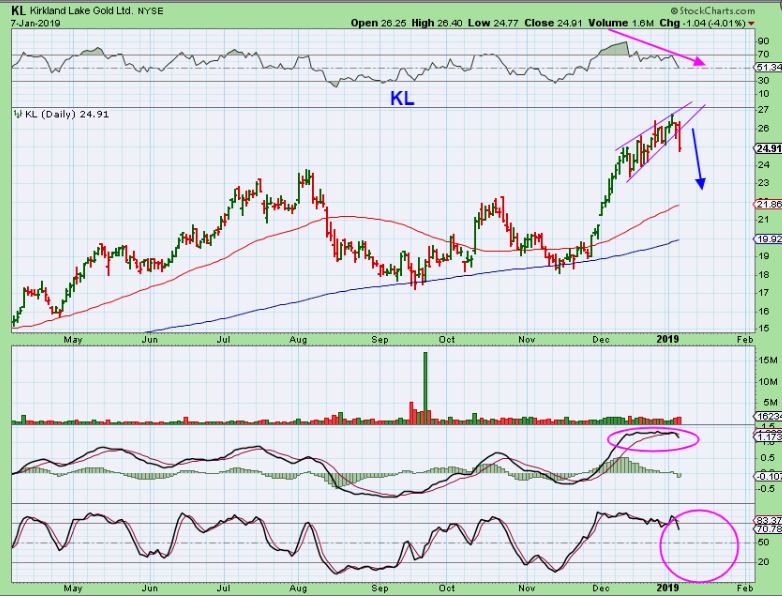Click the stochastic value tag 83.37
The image size is (782, 596).
[769, 520]
